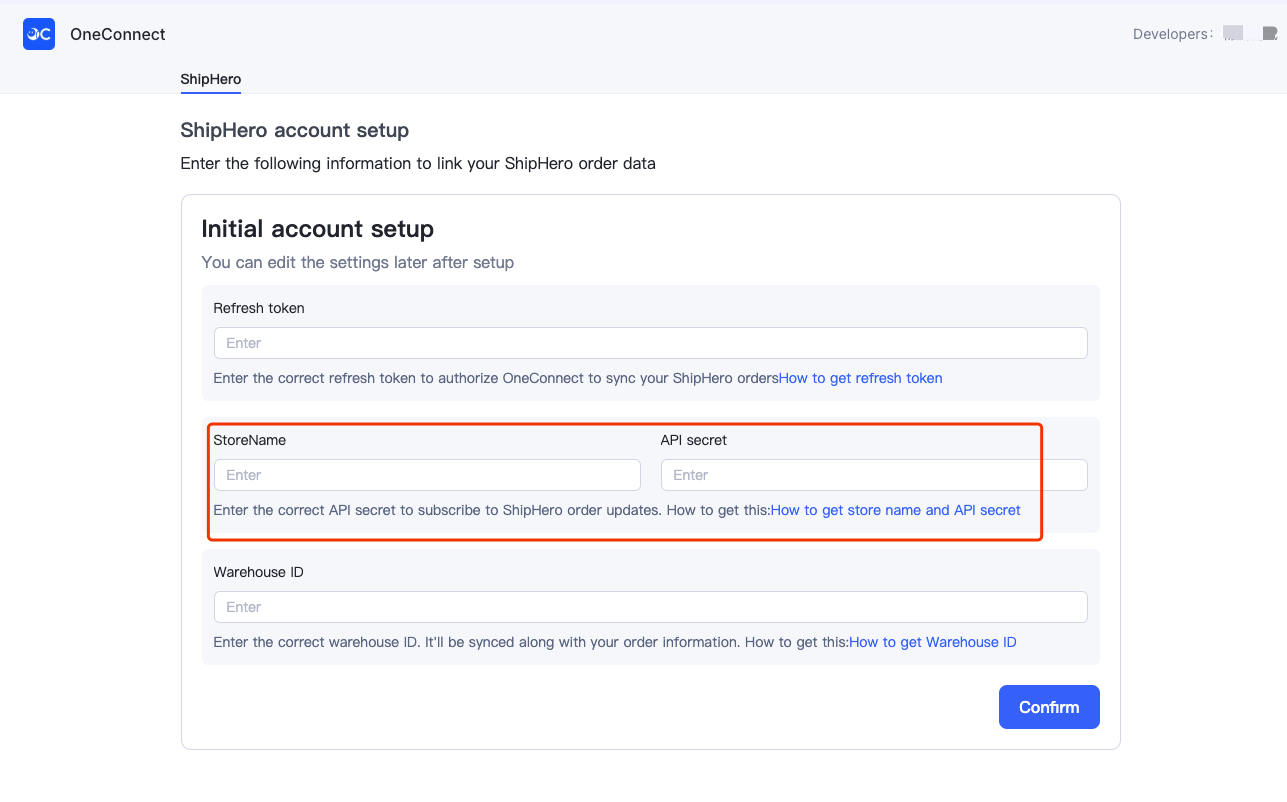
Task: Click the Developers label in header
Action: click(x=1172, y=34)
